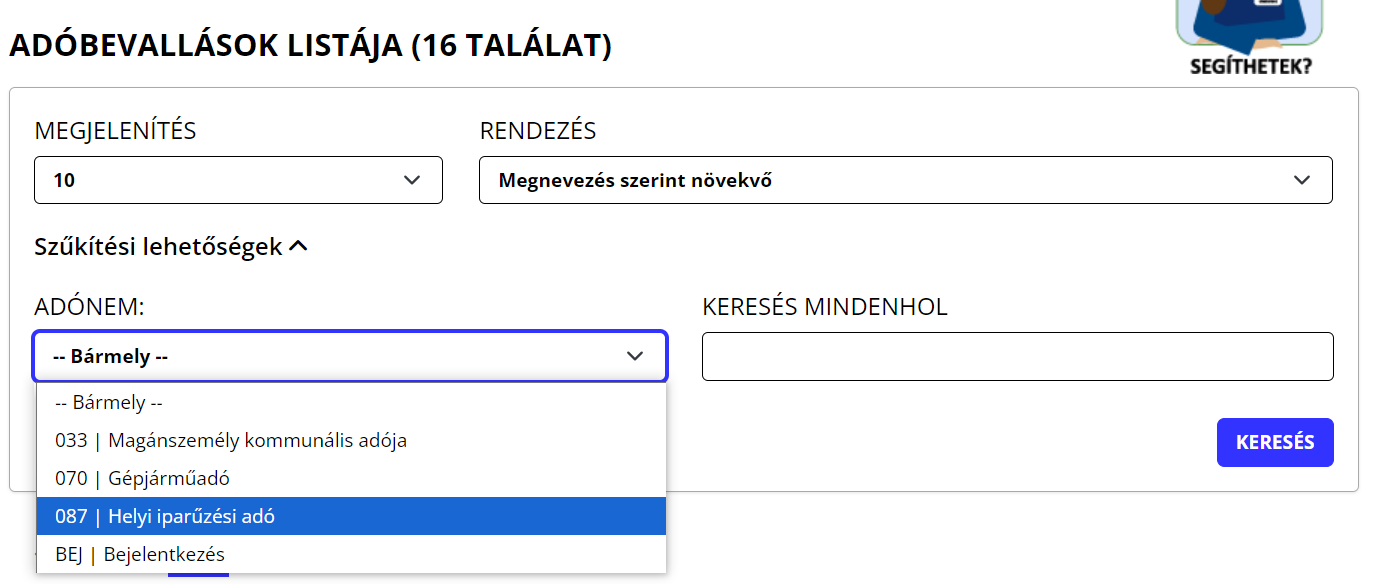This screenshot has width=1384, height=584.
Task: Open the Segíthetek assistant avatar
Action: click(1249, 23)
